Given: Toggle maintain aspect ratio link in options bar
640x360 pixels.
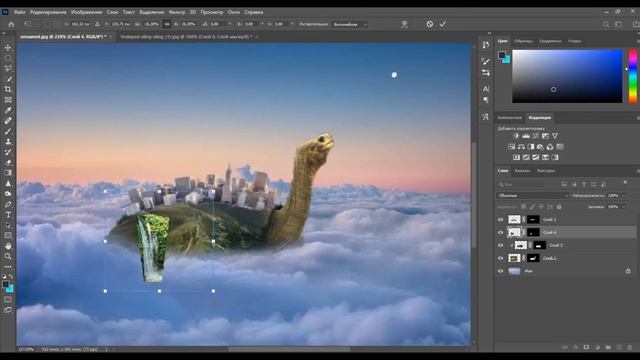Looking at the screenshot, I should [x=167, y=24].
